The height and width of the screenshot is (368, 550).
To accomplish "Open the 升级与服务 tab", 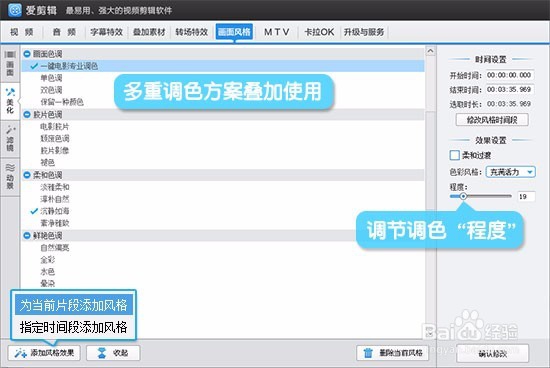I will (364, 32).
